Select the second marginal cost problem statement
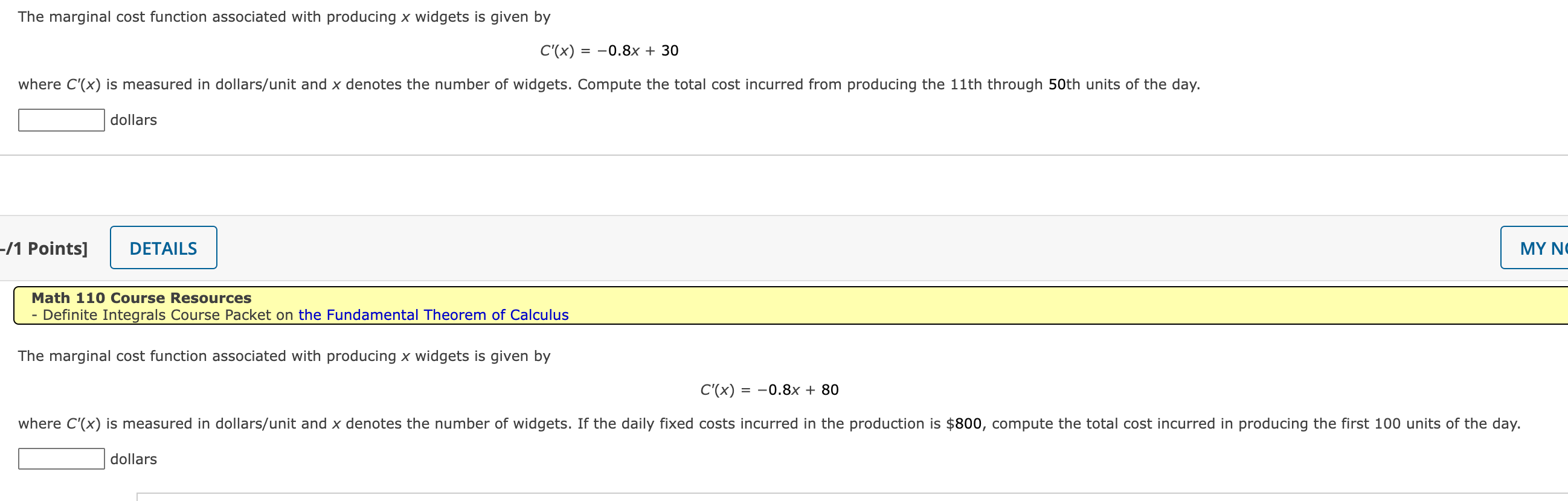1568x501 pixels. pos(283,356)
